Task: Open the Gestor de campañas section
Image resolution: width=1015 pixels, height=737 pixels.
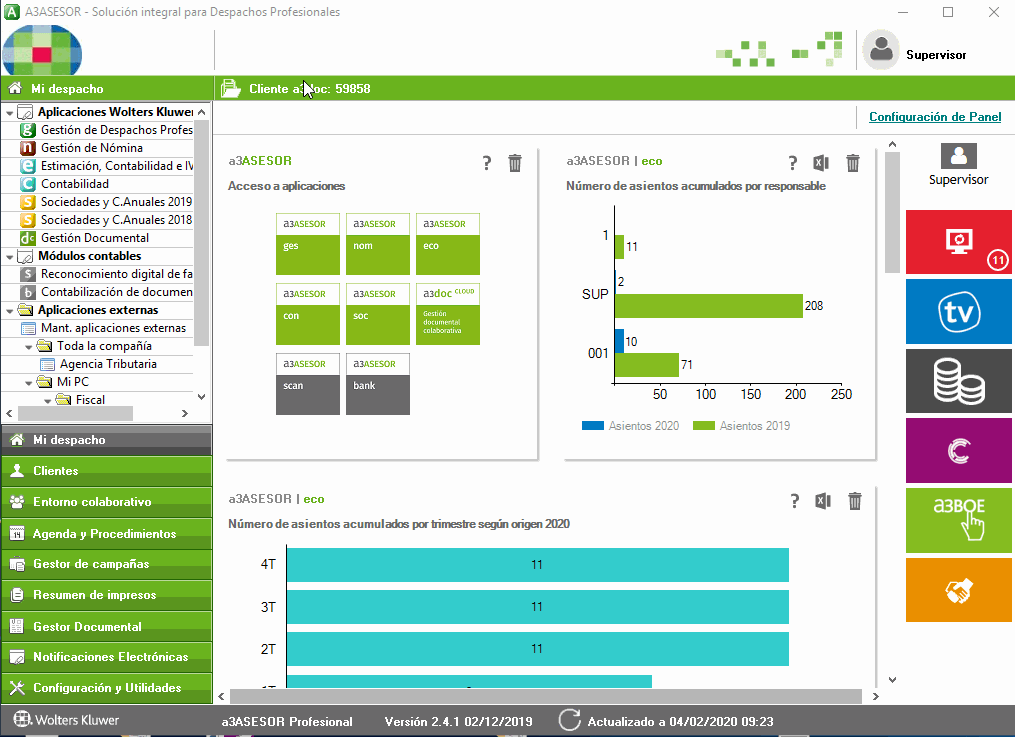Action: pos(107,564)
